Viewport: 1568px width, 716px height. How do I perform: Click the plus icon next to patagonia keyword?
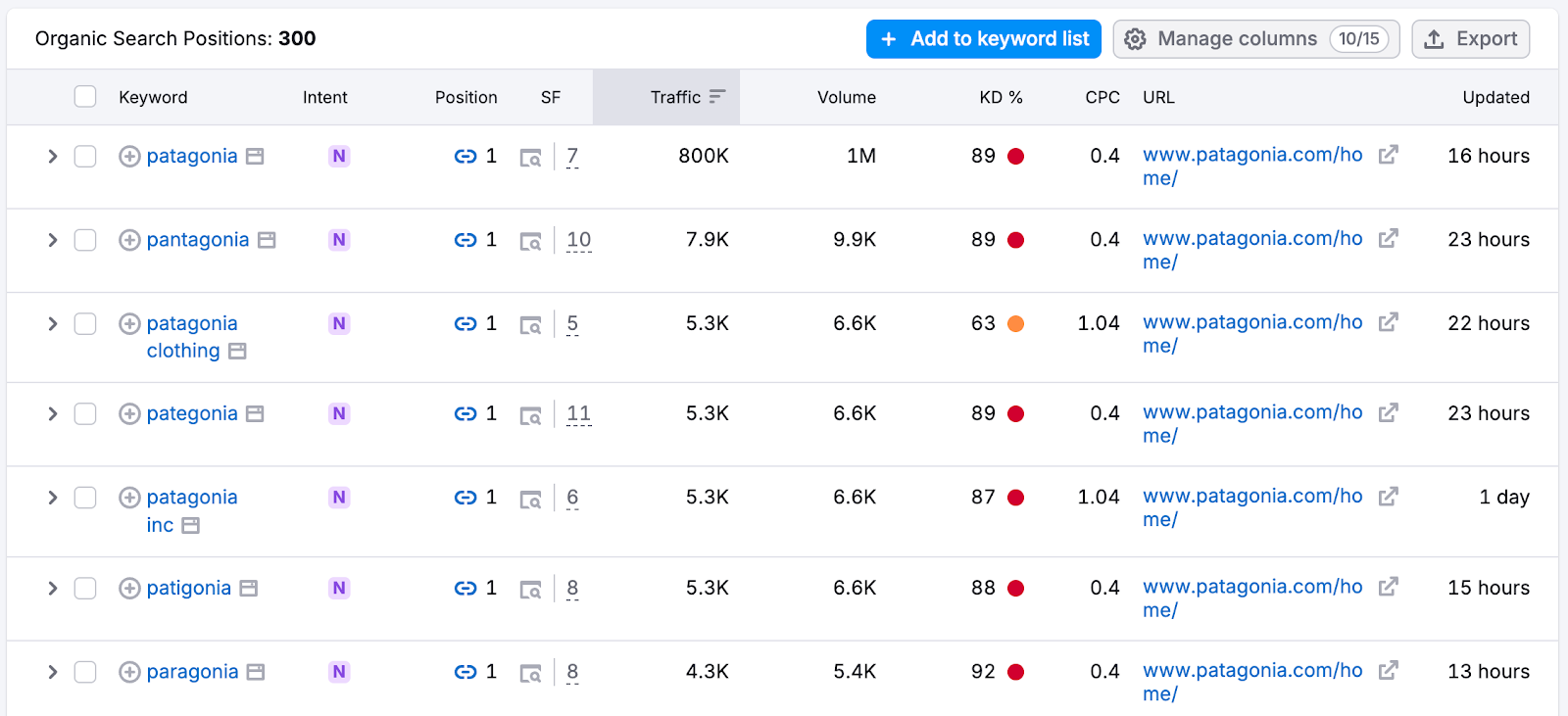point(129,157)
